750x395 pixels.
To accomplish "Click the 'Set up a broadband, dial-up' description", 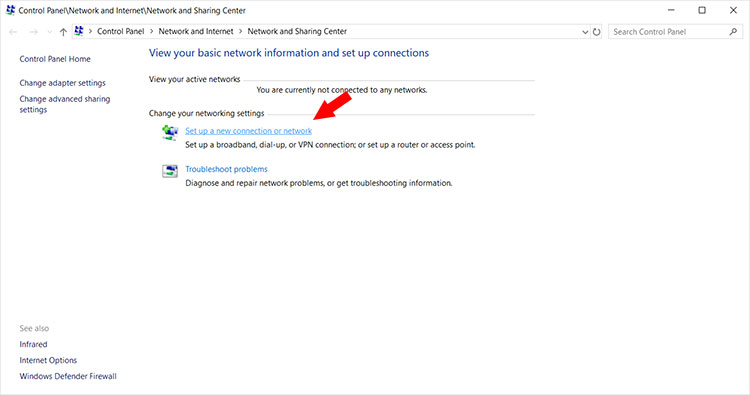I will [330, 144].
